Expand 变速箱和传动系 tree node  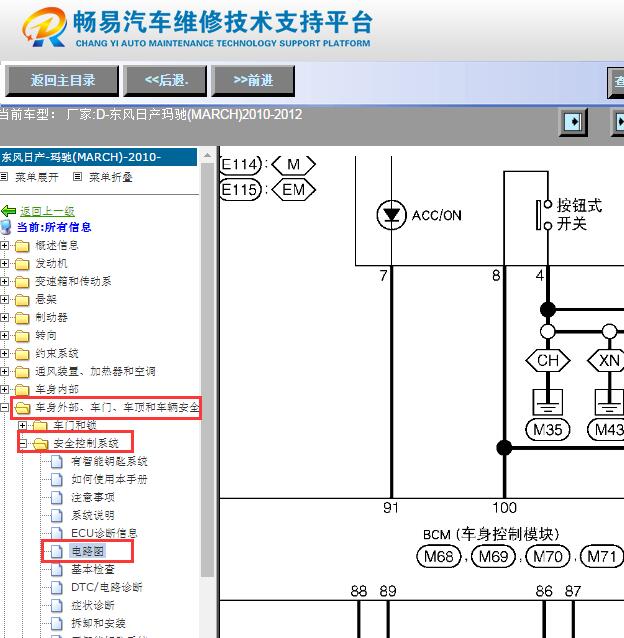[x=4, y=281]
